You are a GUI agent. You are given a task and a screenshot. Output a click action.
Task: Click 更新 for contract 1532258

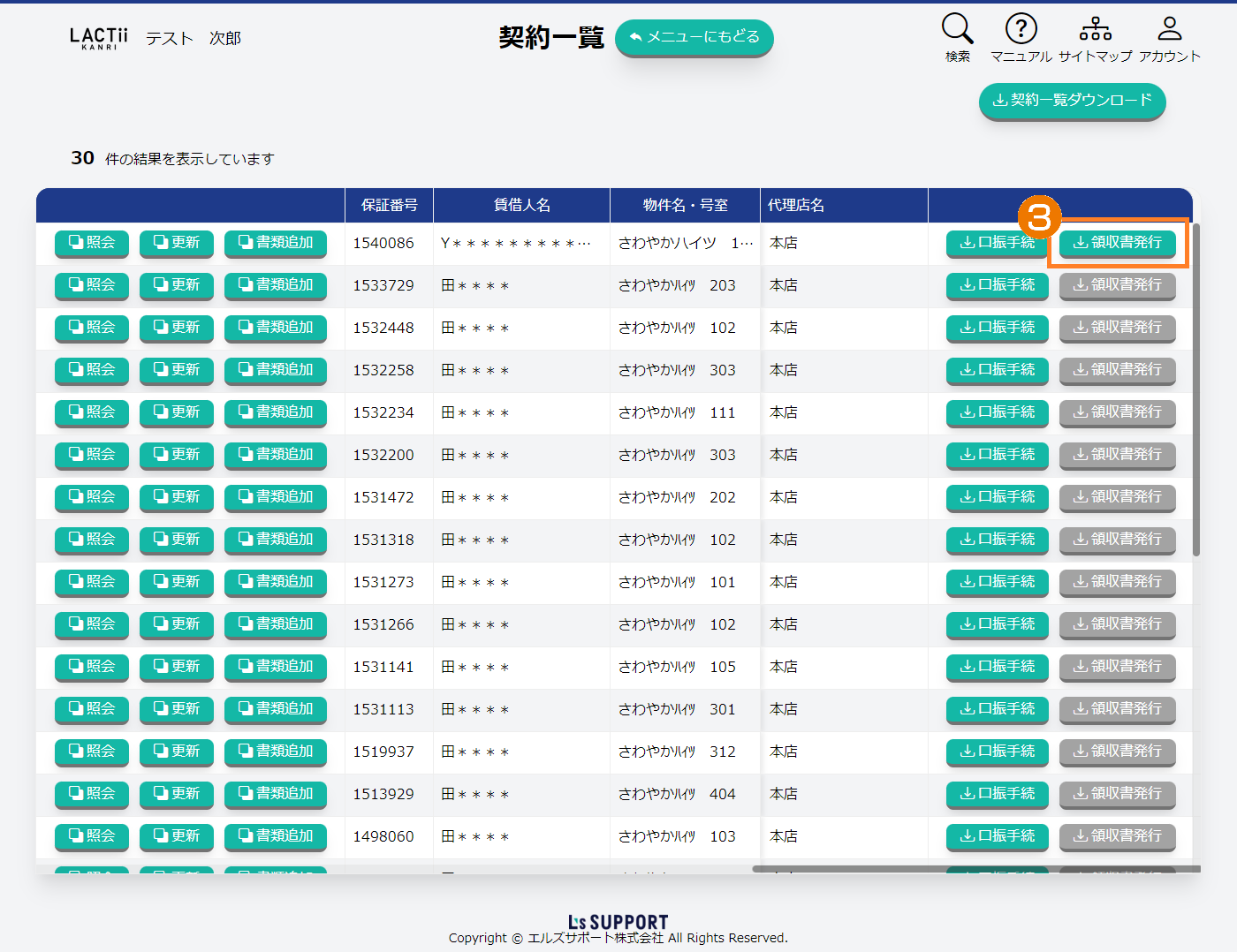pyautogui.click(x=177, y=370)
